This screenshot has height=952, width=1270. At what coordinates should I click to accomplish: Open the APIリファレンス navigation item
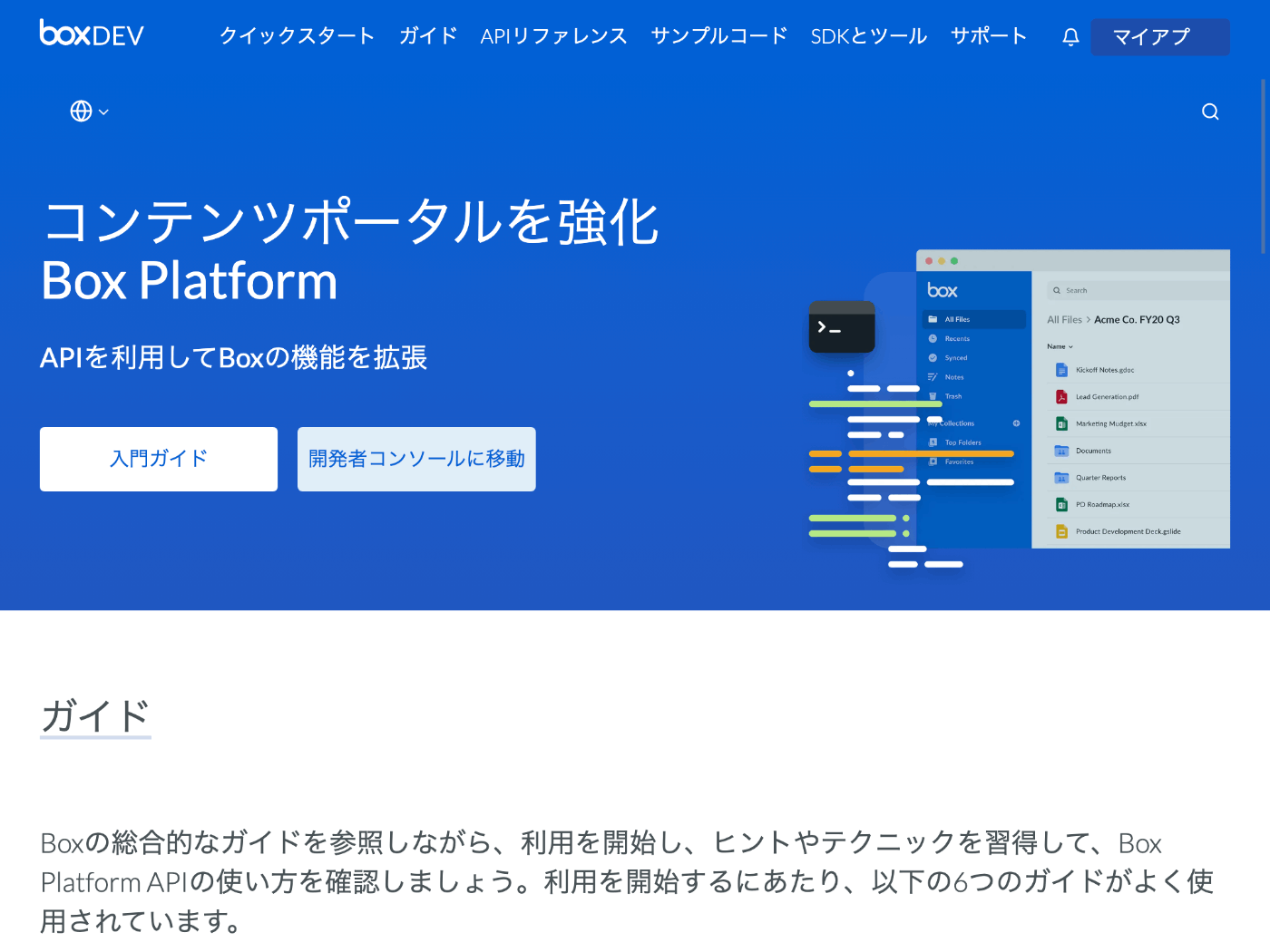(x=553, y=36)
